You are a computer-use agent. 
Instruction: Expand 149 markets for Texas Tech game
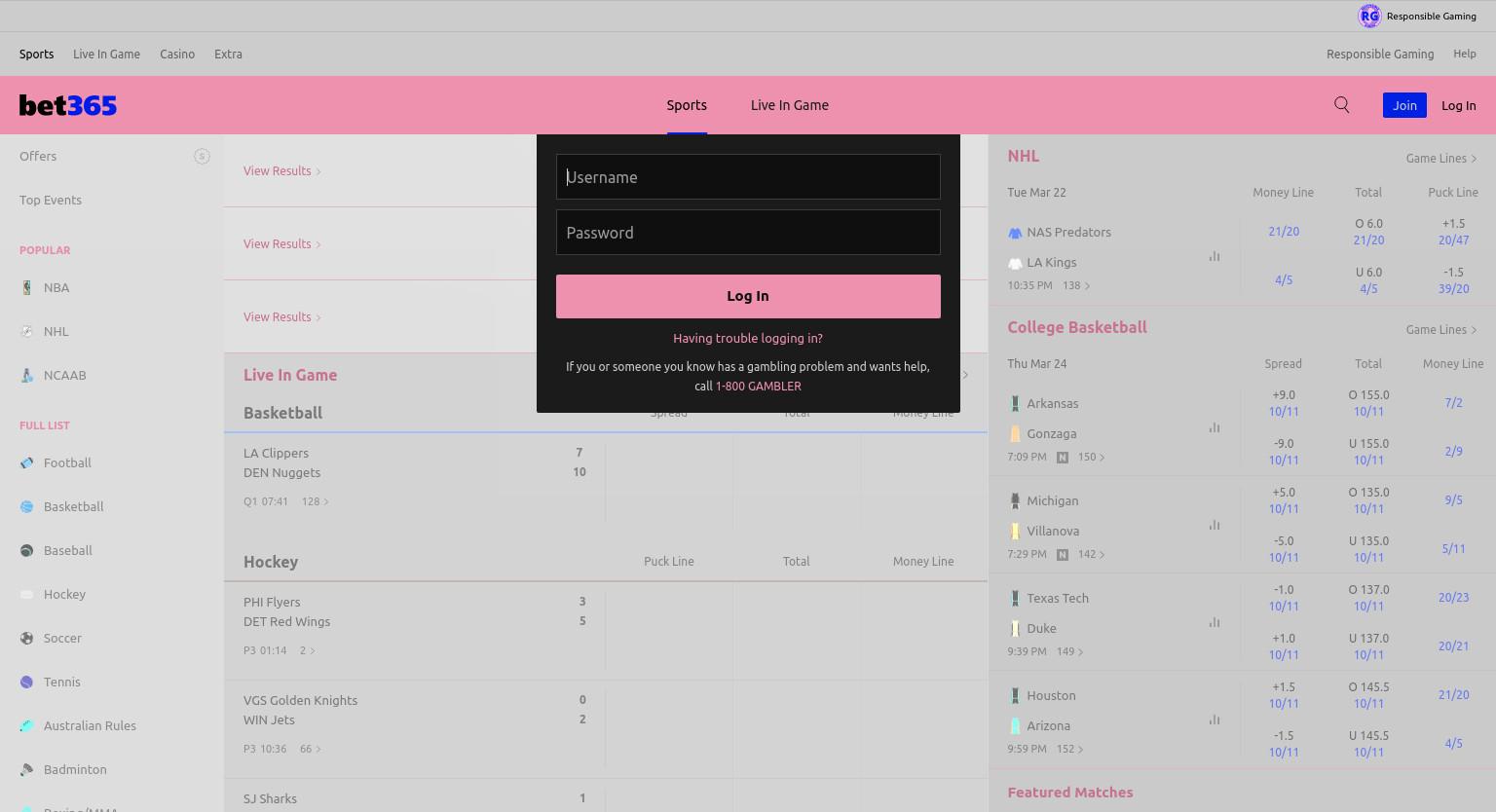click(x=1070, y=651)
